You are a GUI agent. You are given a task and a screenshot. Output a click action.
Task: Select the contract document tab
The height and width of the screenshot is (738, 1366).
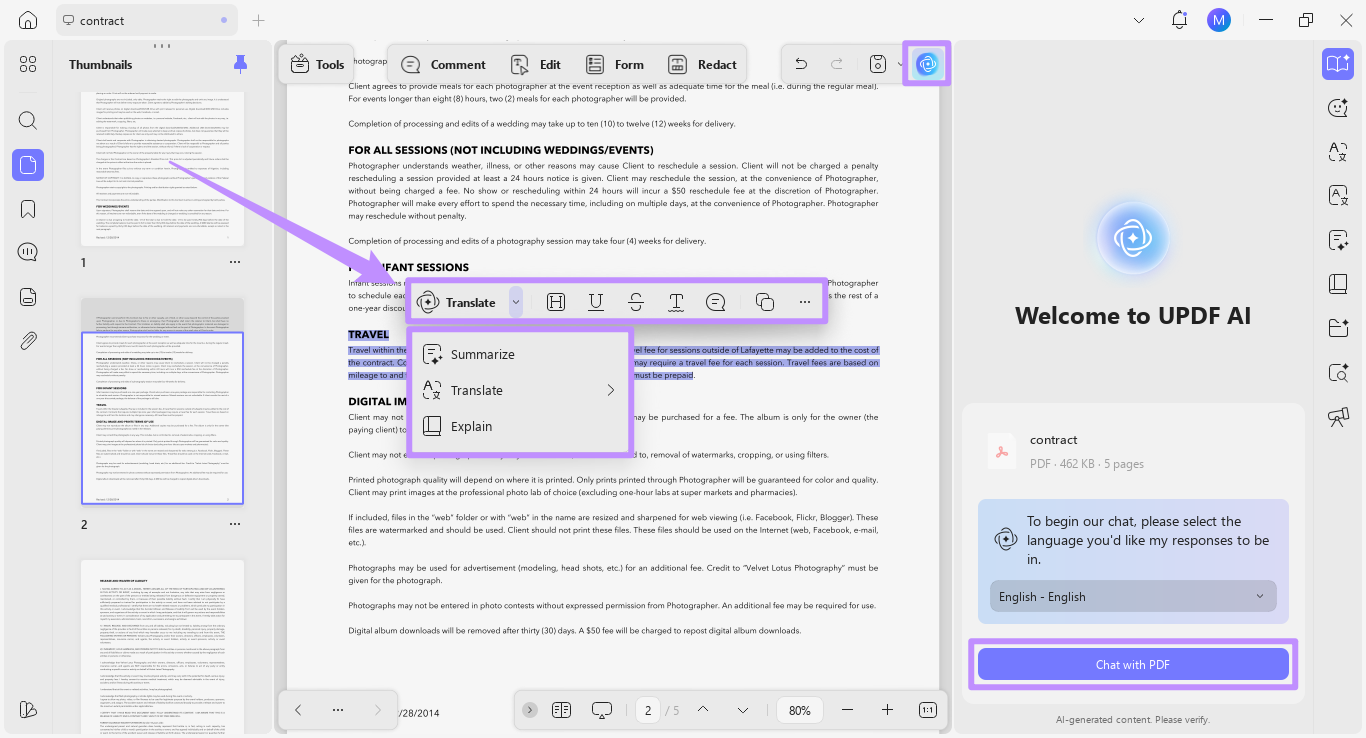(146, 20)
